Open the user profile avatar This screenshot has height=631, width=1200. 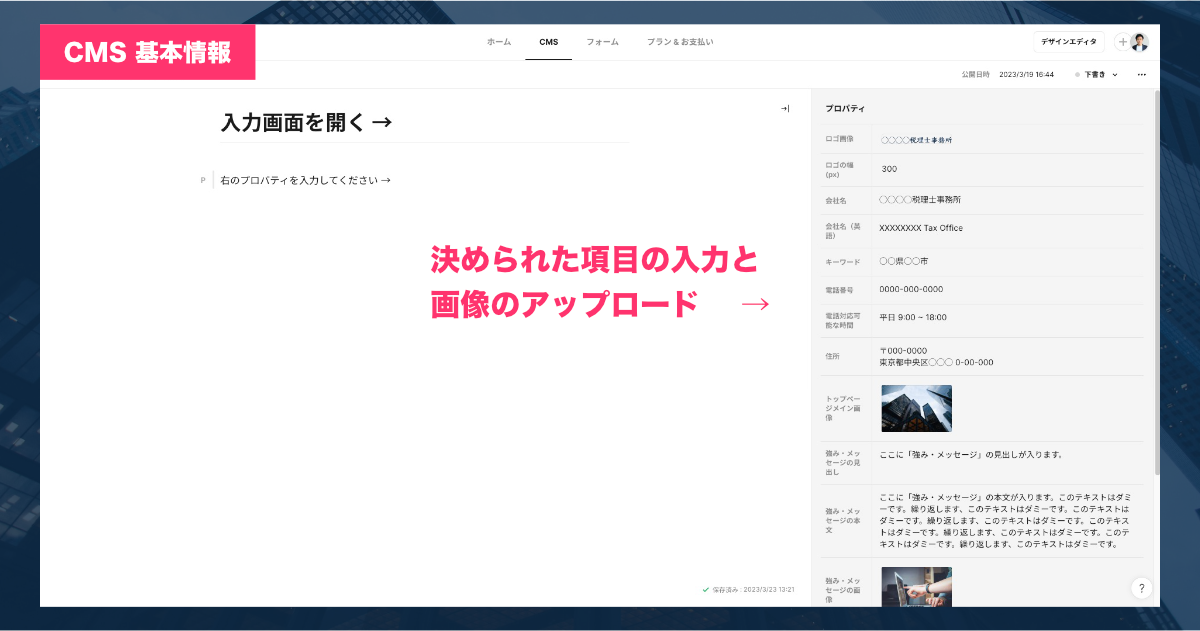(x=1140, y=42)
